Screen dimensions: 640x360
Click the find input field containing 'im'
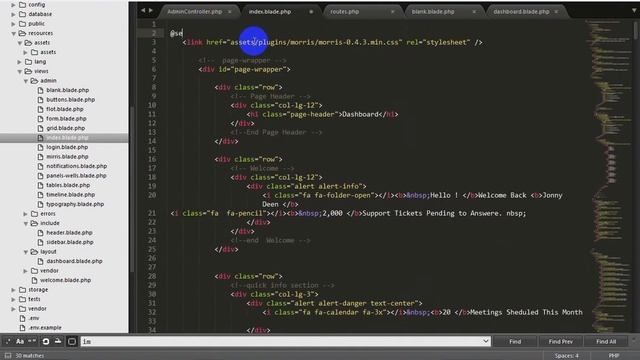click(x=285, y=341)
